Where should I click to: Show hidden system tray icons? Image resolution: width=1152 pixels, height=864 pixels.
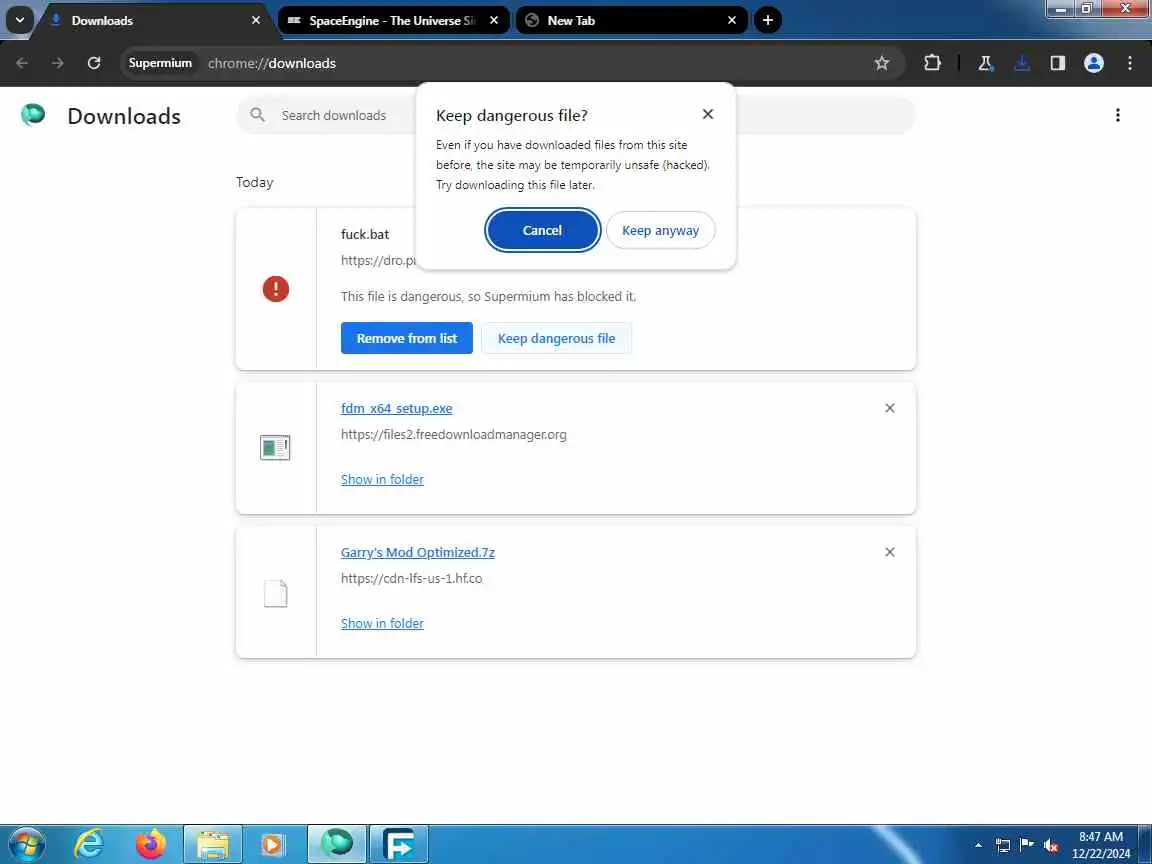click(978, 845)
